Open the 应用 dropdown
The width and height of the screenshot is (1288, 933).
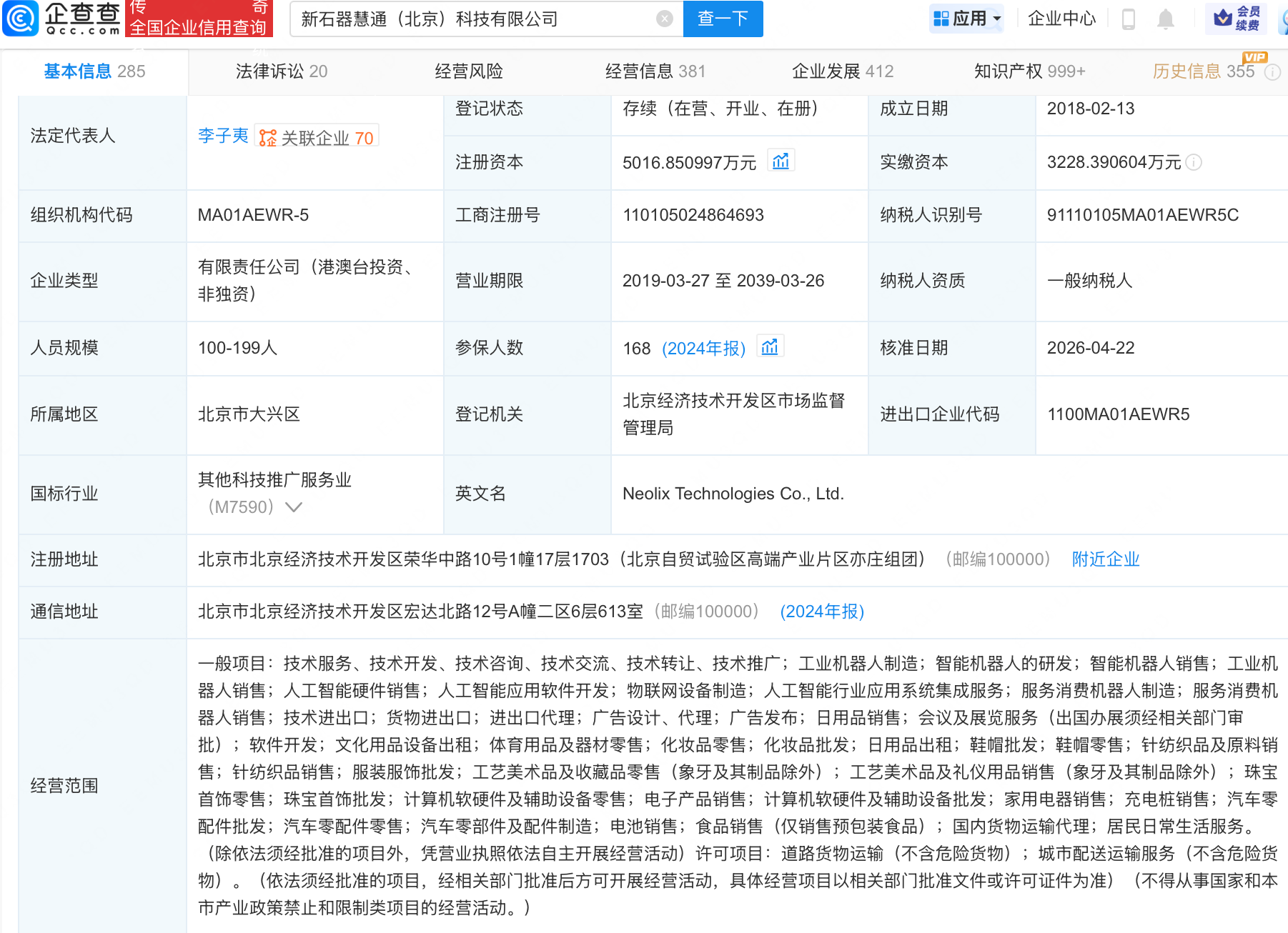[966, 19]
